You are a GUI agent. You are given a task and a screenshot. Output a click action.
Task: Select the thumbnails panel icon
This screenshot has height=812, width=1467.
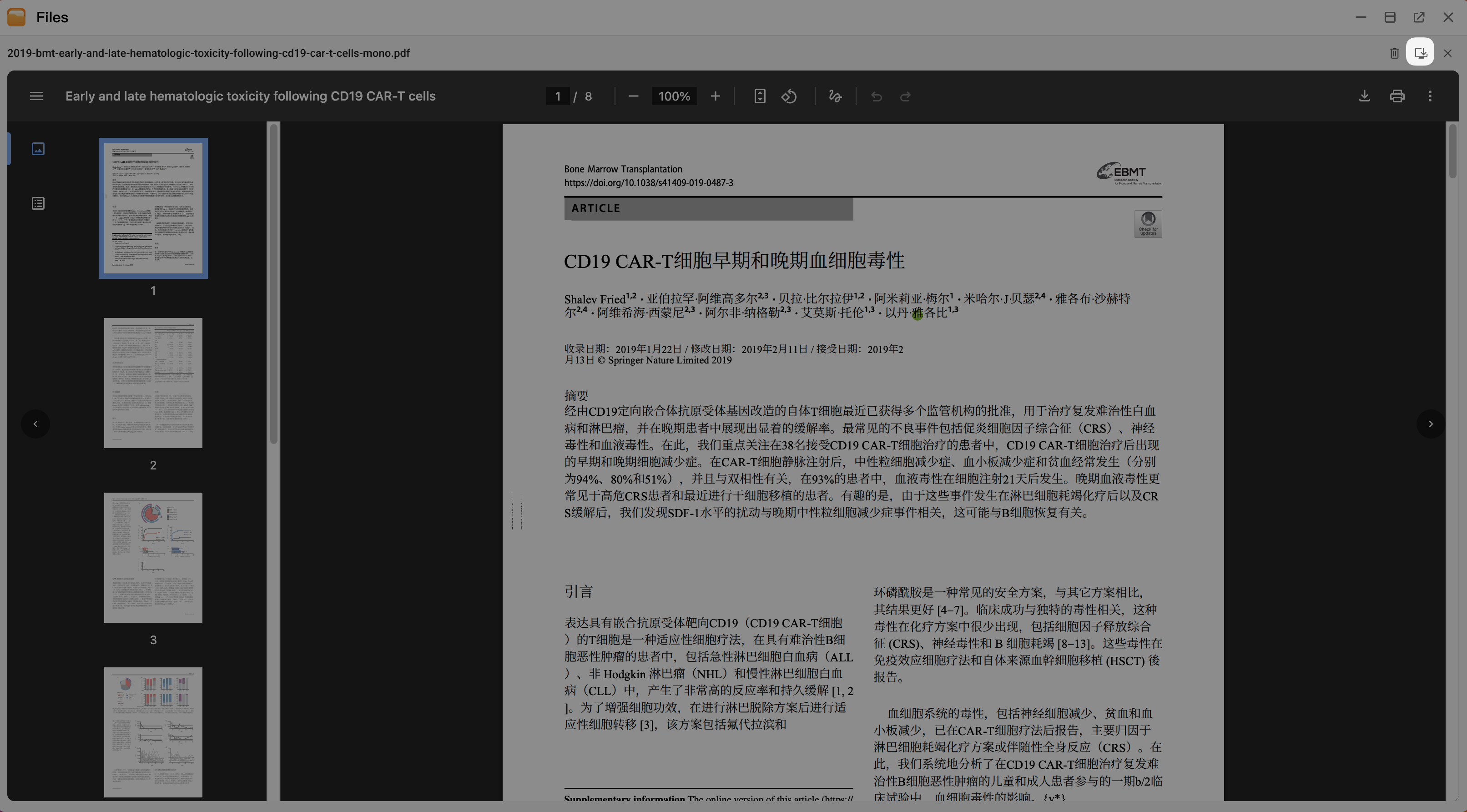[x=38, y=149]
